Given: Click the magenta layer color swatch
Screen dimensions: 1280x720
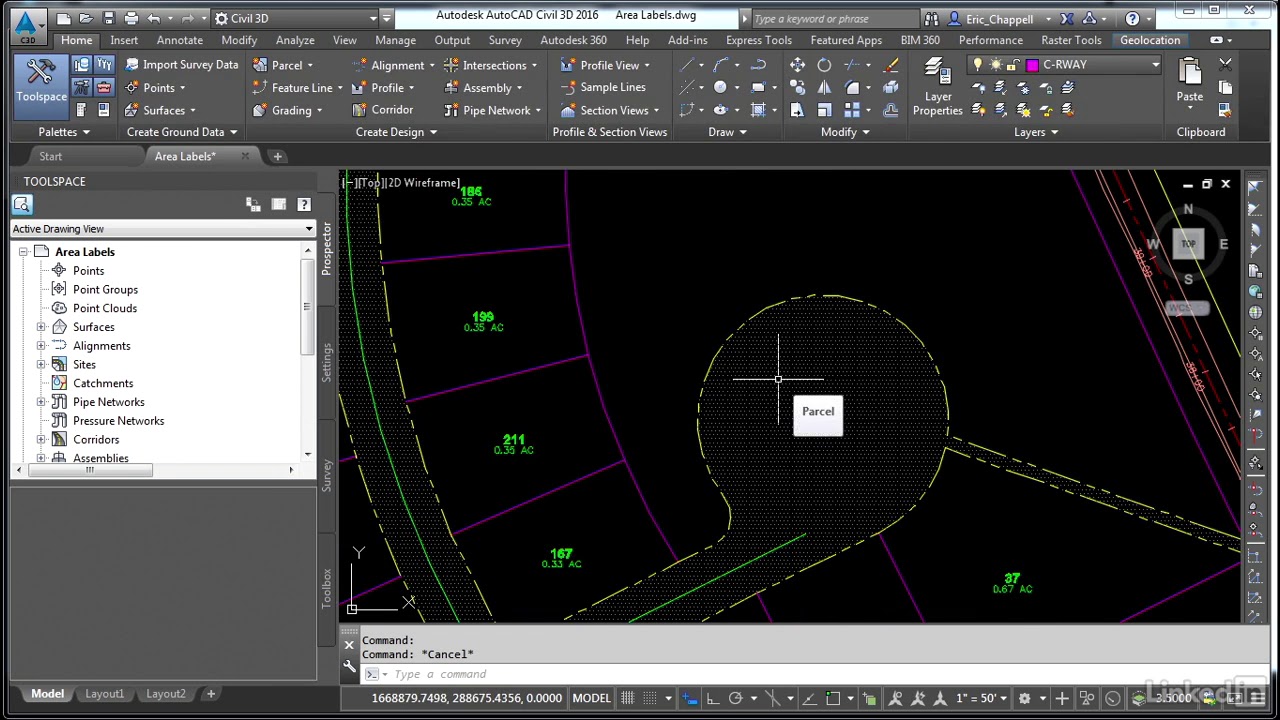Looking at the screenshot, I should pyautogui.click(x=1033, y=65).
